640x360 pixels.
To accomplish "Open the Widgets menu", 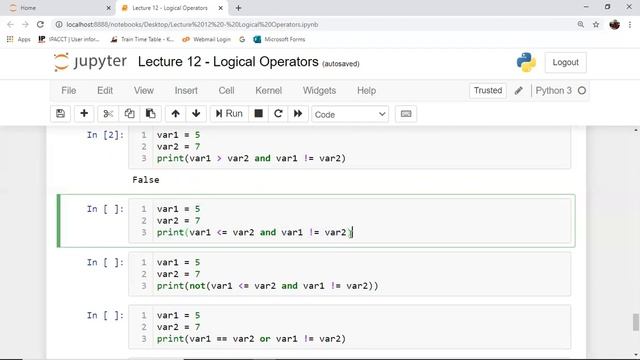I will [x=319, y=91].
